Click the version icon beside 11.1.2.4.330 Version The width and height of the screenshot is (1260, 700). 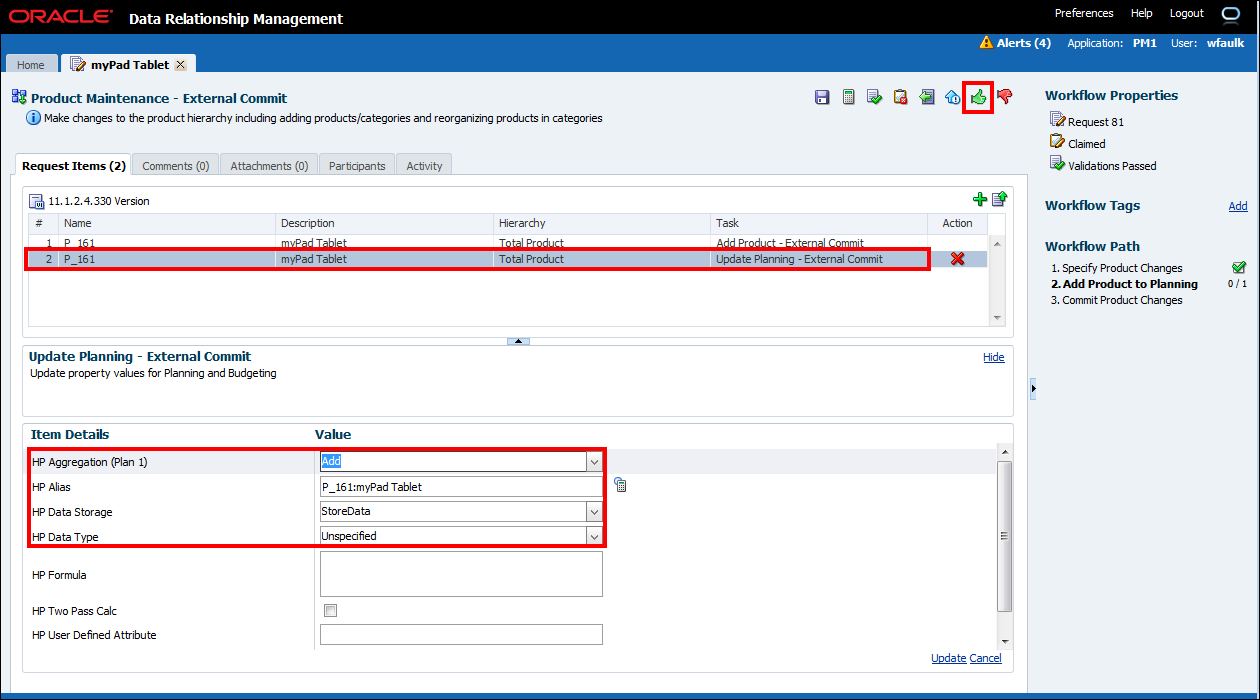coord(36,201)
